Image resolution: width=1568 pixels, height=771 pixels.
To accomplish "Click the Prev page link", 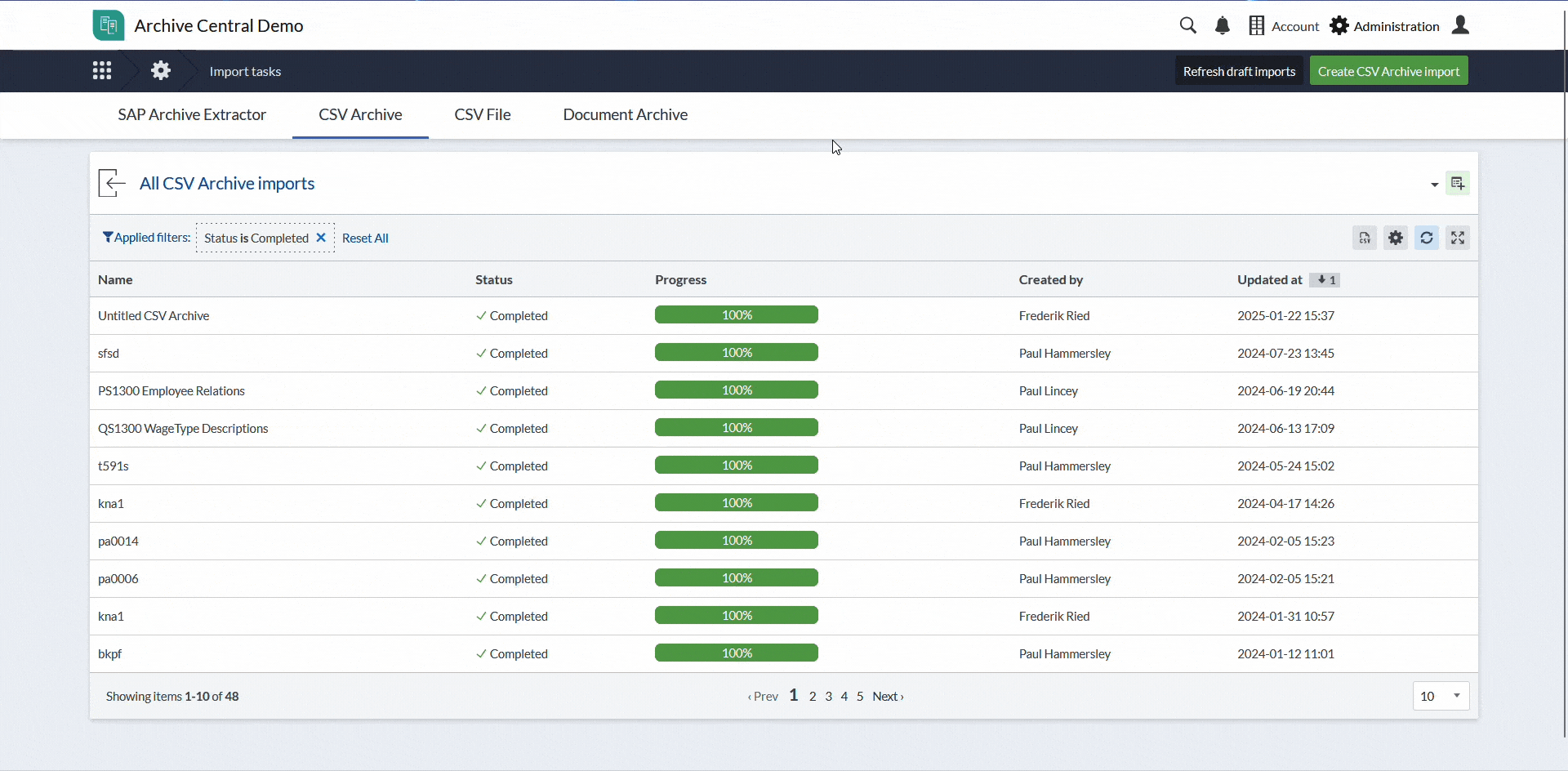I will tap(763, 697).
